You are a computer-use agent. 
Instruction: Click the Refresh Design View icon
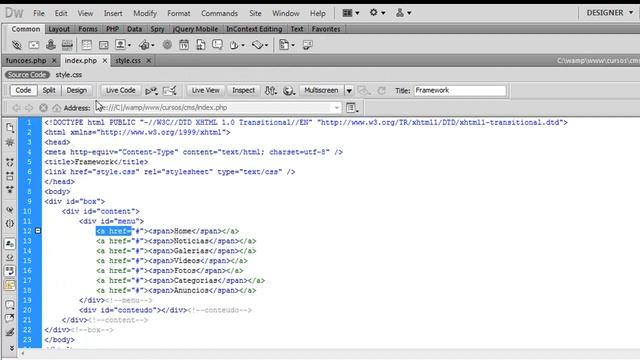382,91
